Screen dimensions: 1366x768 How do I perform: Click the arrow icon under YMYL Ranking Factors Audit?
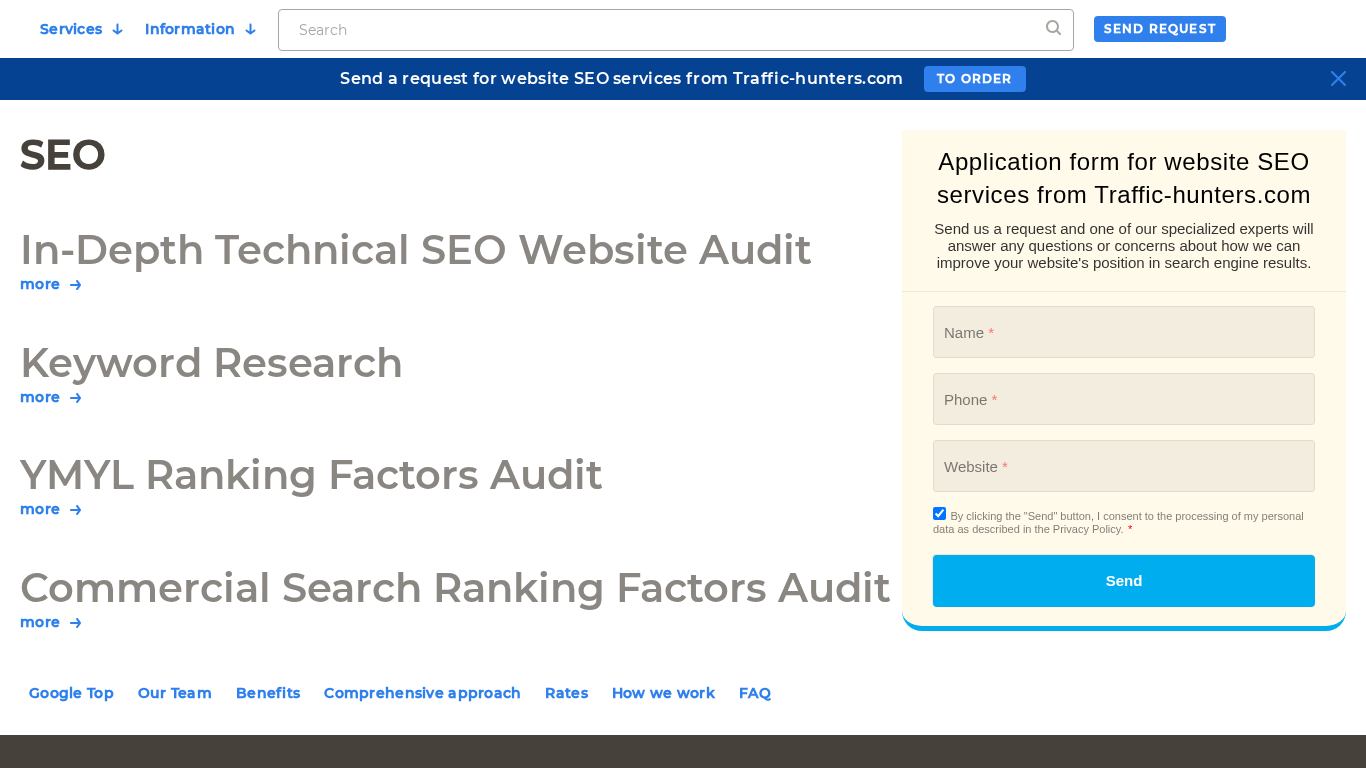(x=75, y=509)
